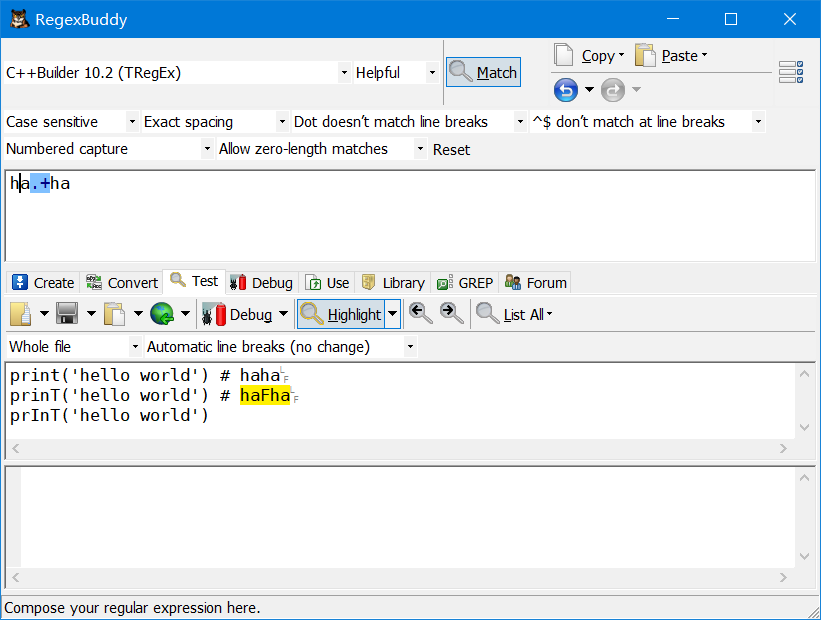
Task: Click the blue Undo icon
Action: [x=566, y=90]
